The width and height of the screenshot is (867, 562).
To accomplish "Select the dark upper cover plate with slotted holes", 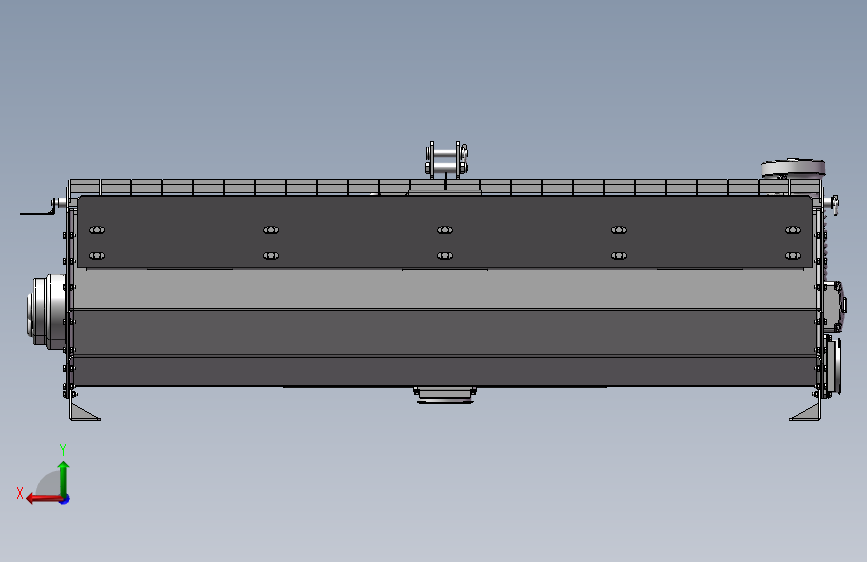I will pos(445,232).
